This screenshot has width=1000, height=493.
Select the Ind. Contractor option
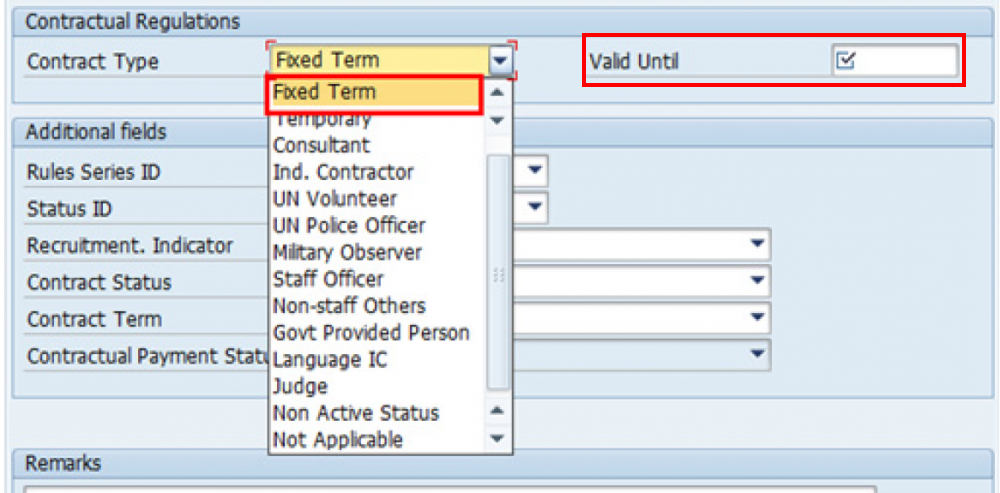(343, 172)
